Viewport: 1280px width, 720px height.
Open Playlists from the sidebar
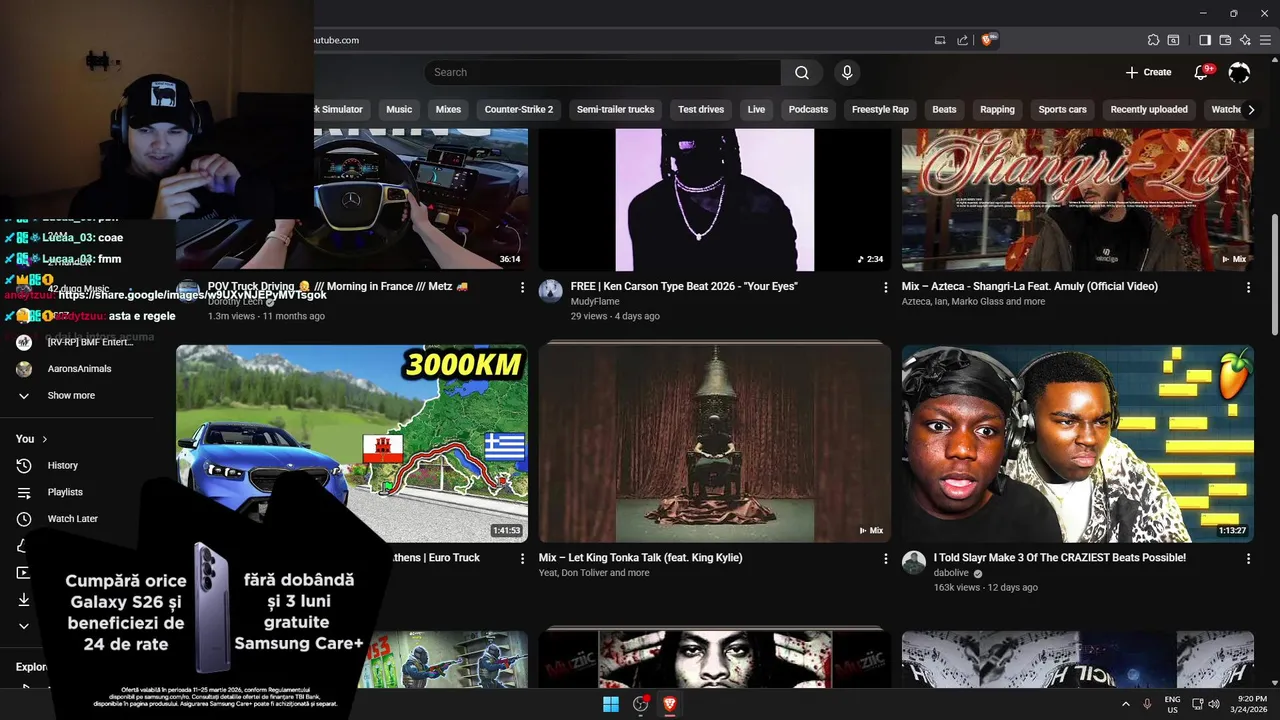pos(65,492)
